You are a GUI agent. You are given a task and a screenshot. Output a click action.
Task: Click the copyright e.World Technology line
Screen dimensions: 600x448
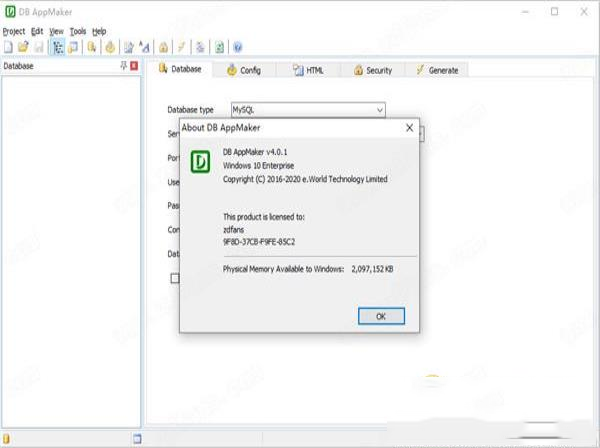coord(305,179)
